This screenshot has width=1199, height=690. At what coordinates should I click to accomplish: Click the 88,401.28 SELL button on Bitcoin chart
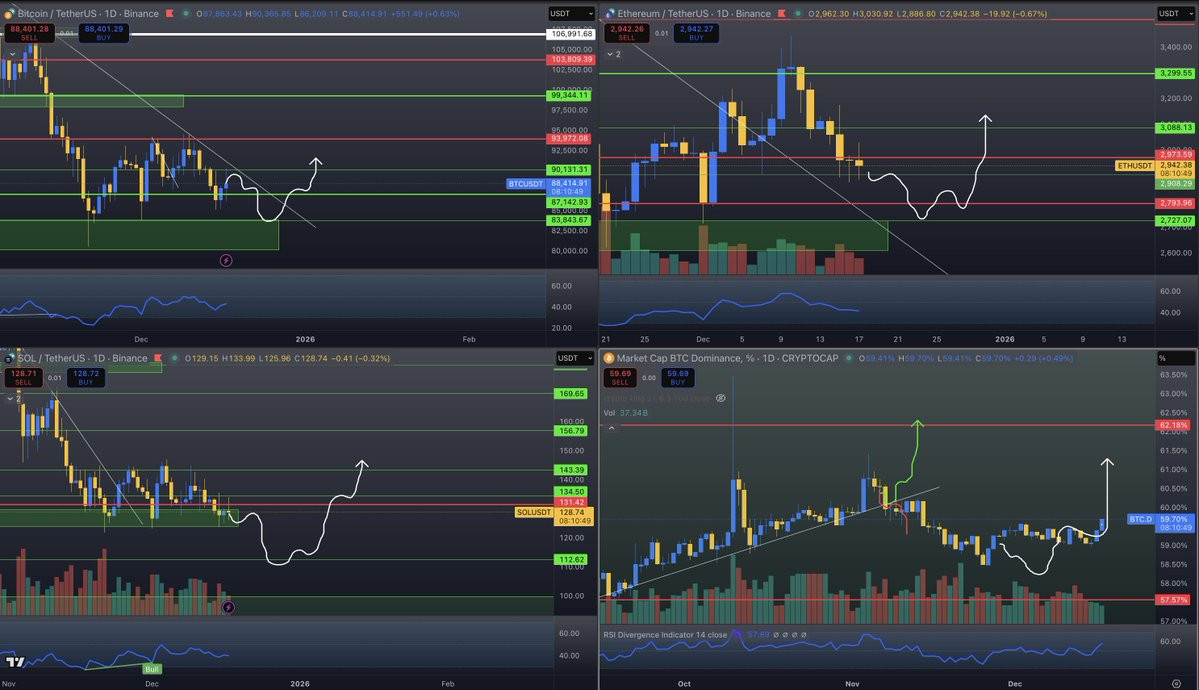[29, 33]
